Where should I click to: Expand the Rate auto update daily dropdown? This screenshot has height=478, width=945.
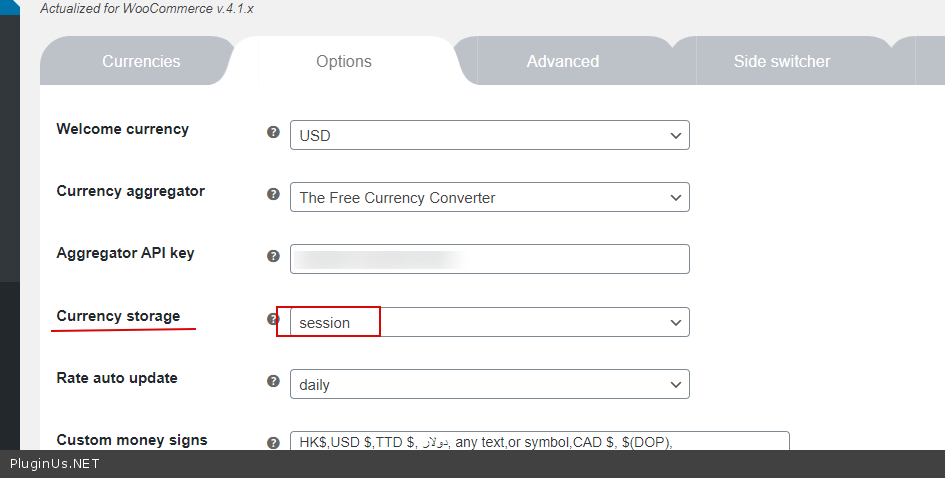pyautogui.click(x=489, y=384)
